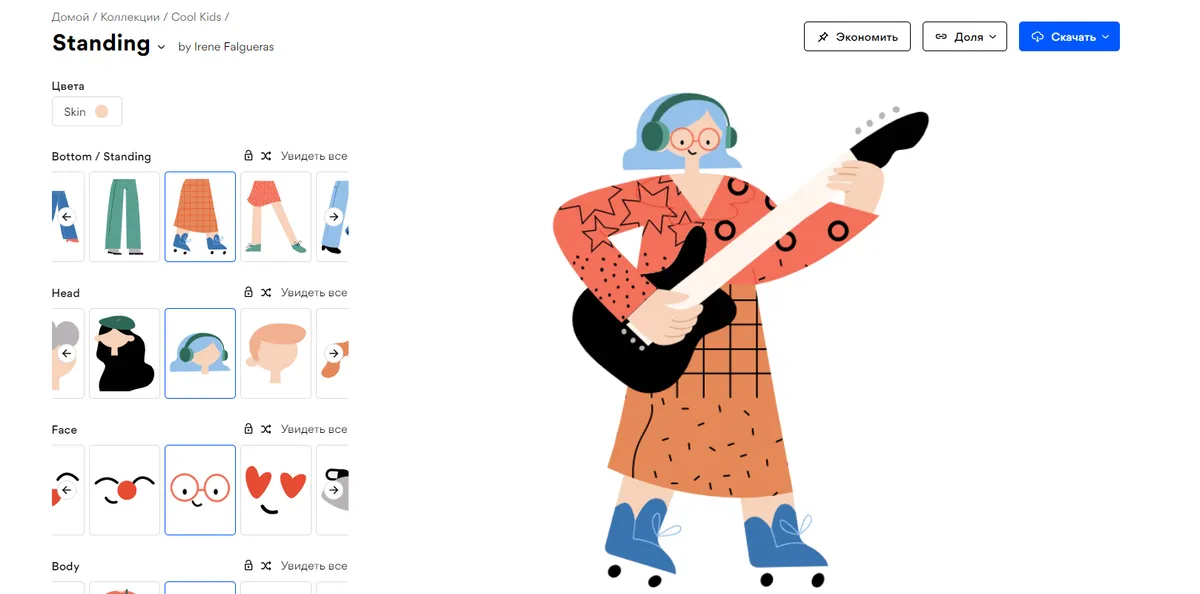This screenshot has height=594, width=1200.
Task: Show next Bottom items with right arrow
Action: (x=334, y=217)
